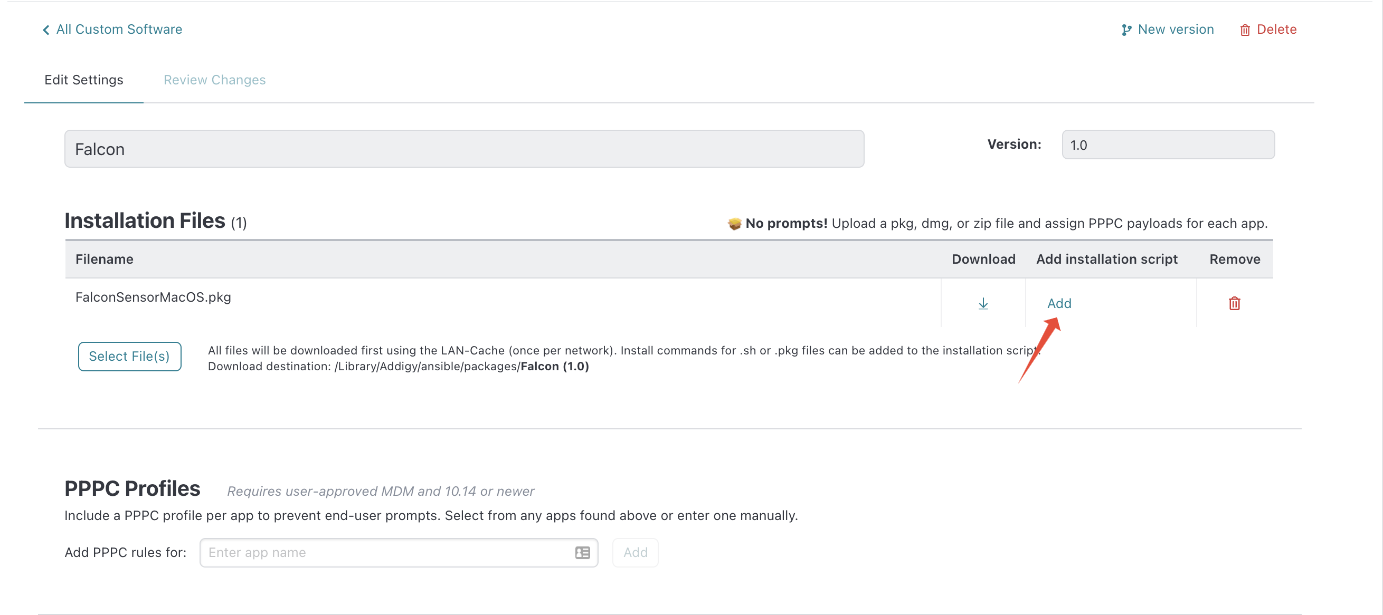Add an installation script for FalconSensorMacOS.pkg
1383x615 pixels.
1059,303
